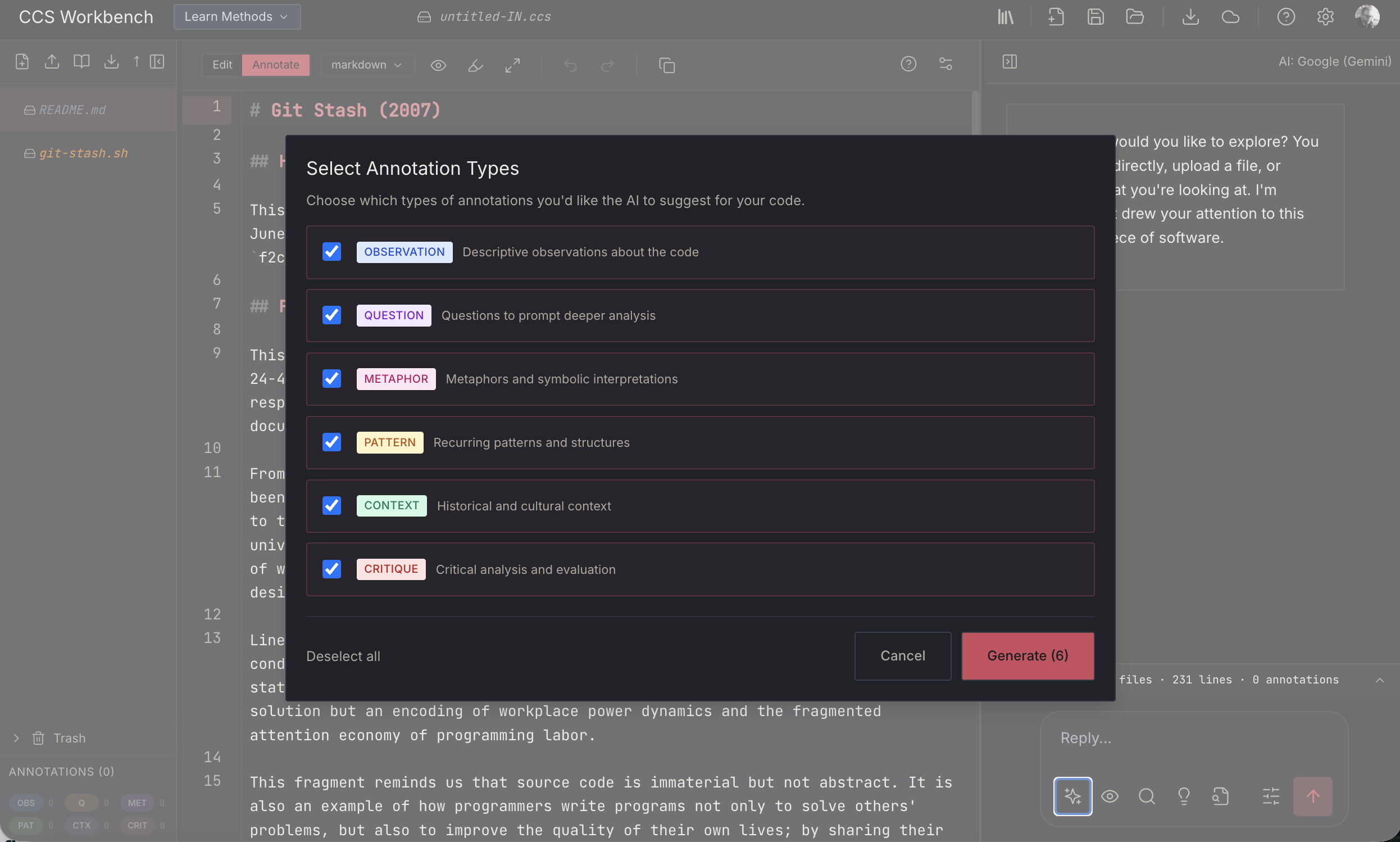Click the PATTERN color label badge

pyautogui.click(x=389, y=442)
